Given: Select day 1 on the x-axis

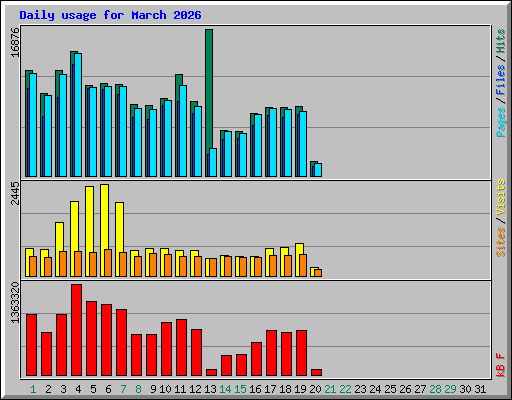Looking at the screenshot, I should click(33, 389).
